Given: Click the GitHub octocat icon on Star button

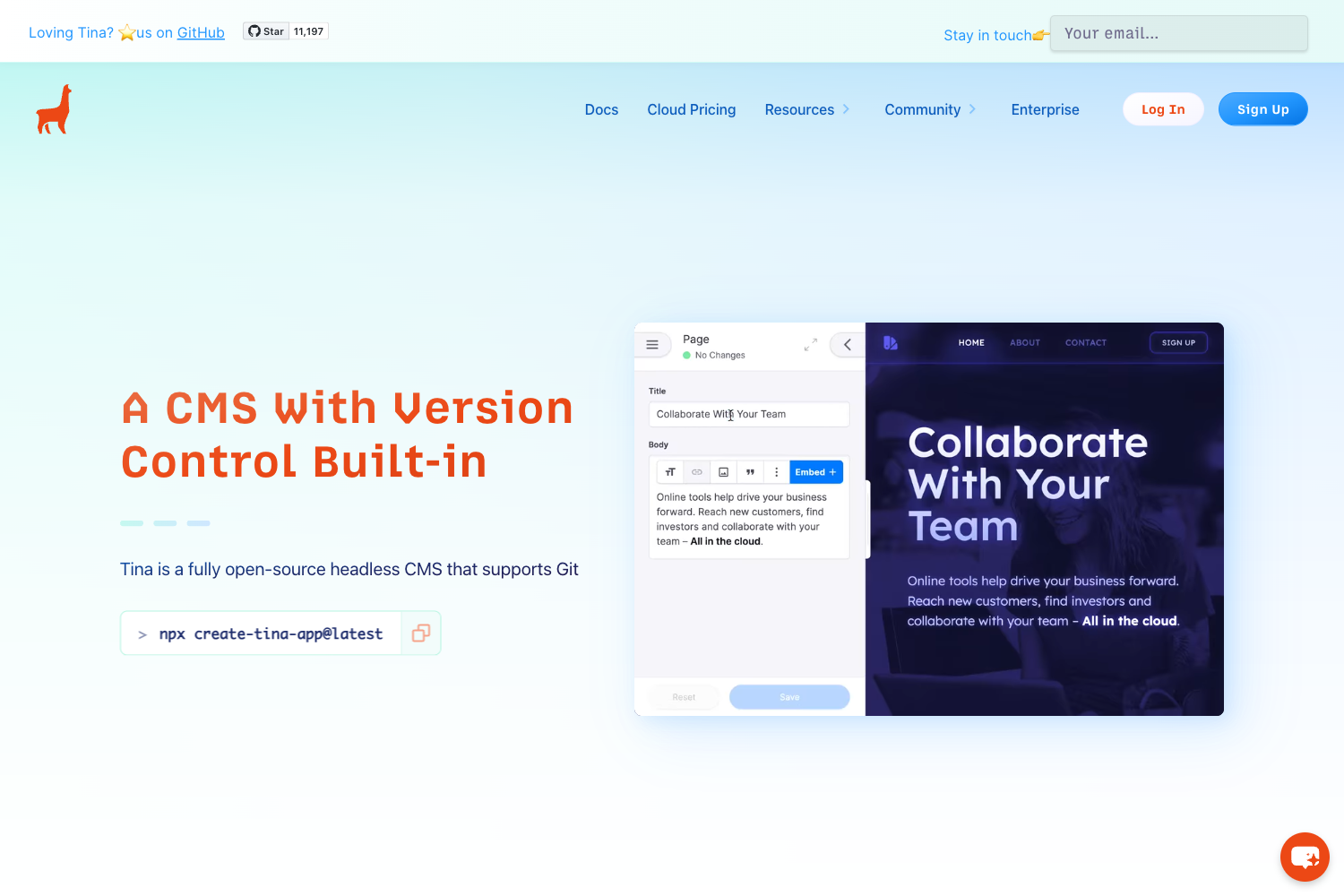Looking at the screenshot, I should (254, 30).
